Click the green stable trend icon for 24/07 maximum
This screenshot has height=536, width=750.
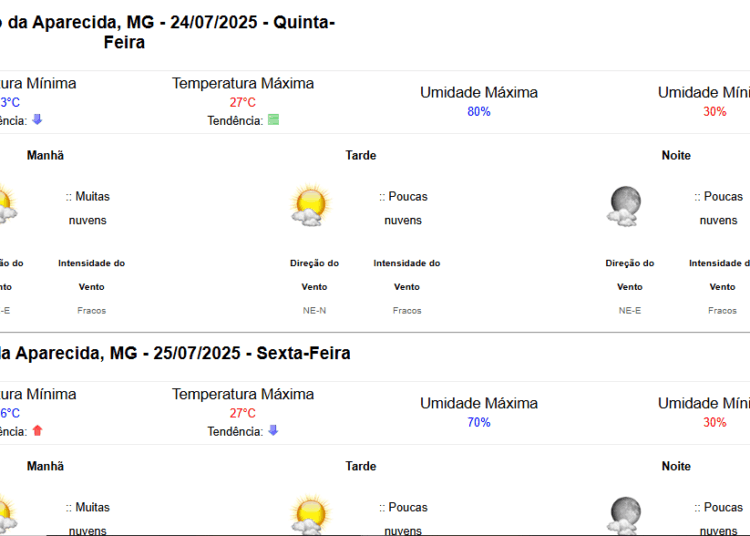(x=274, y=120)
